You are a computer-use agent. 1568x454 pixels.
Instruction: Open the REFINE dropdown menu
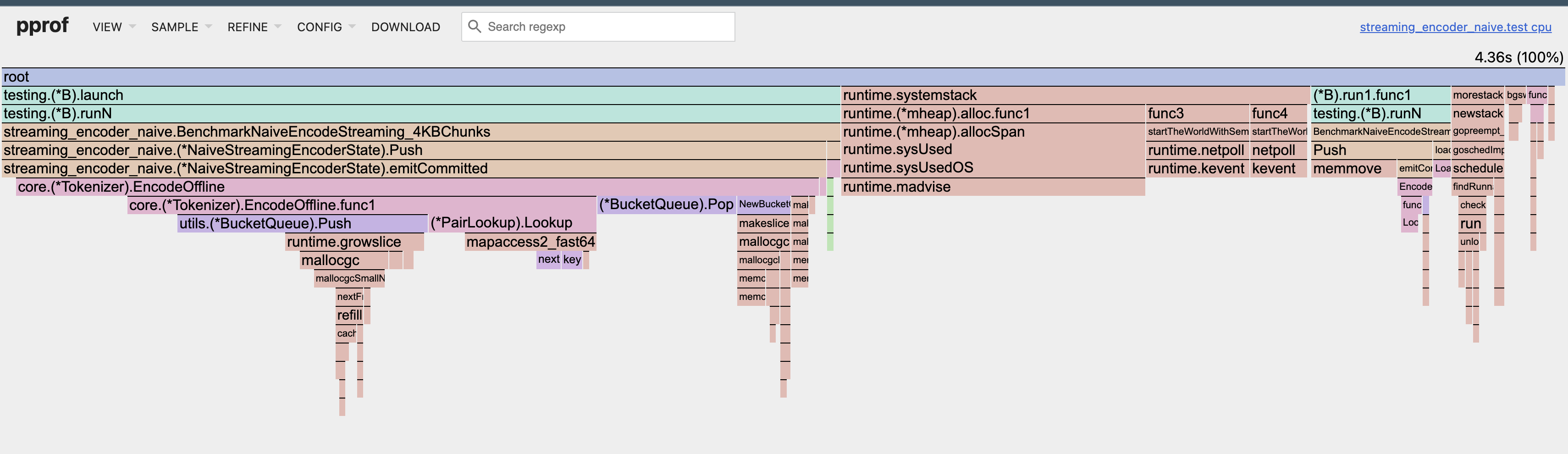[248, 27]
